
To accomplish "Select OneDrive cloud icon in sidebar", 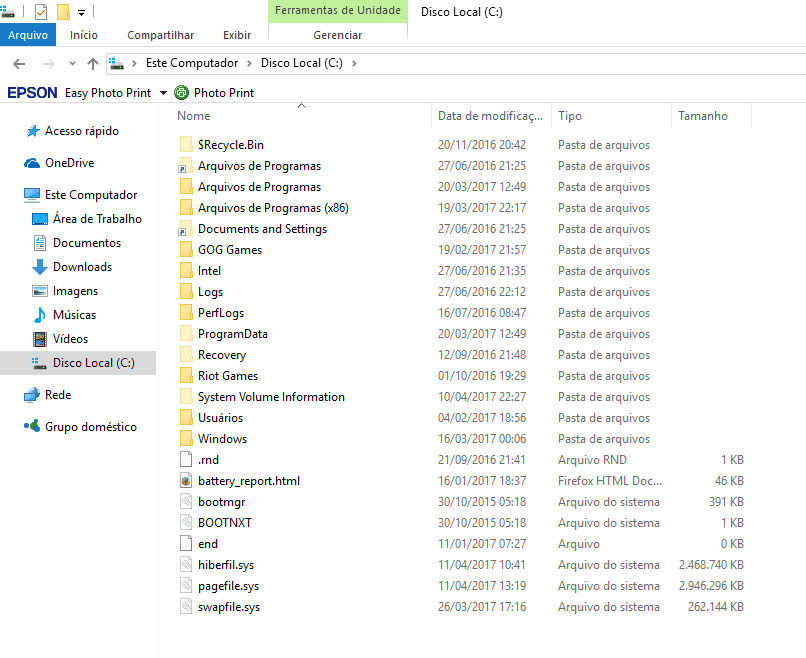I will (32, 163).
